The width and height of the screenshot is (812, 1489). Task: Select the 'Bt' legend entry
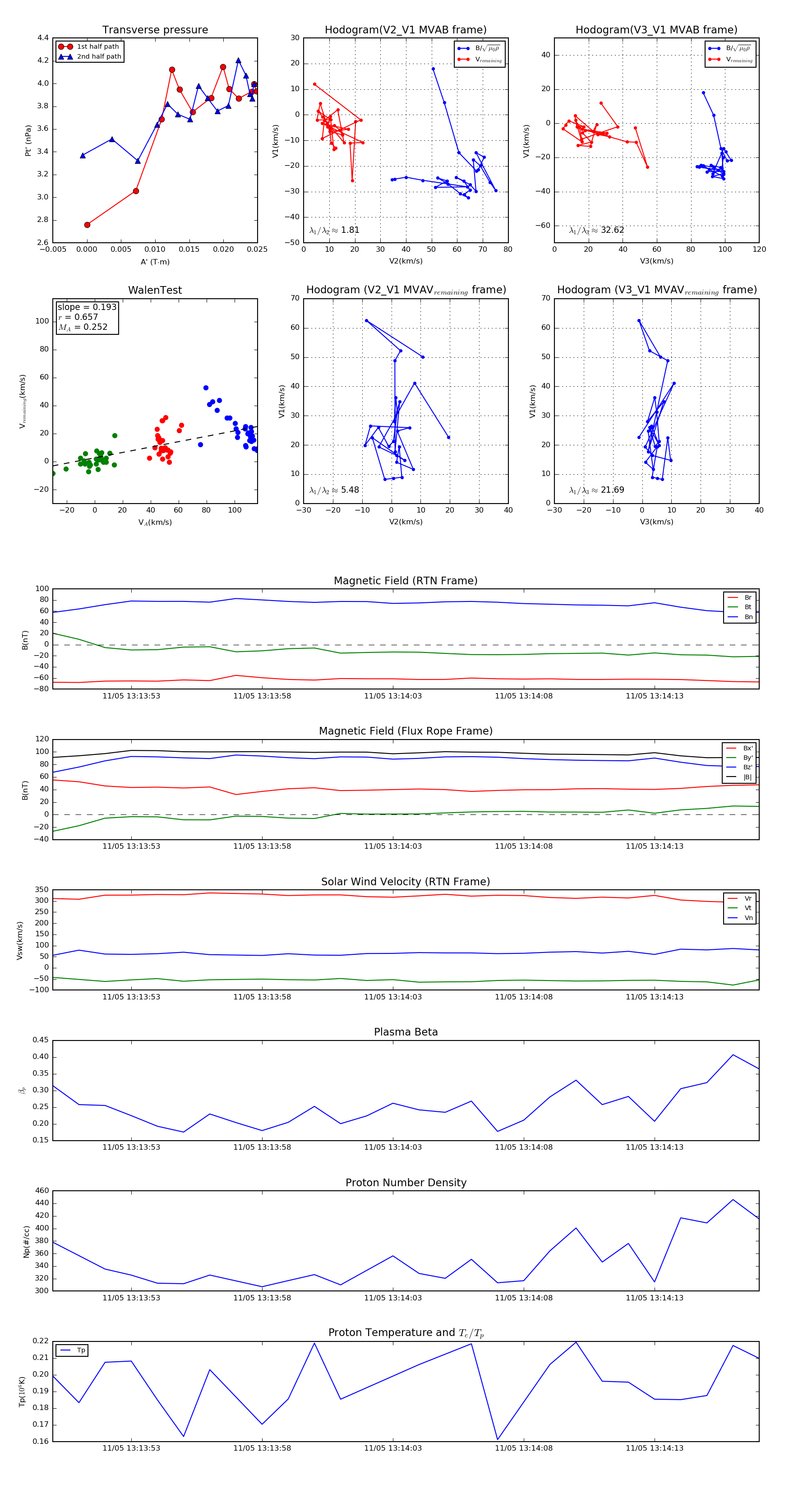[740, 607]
